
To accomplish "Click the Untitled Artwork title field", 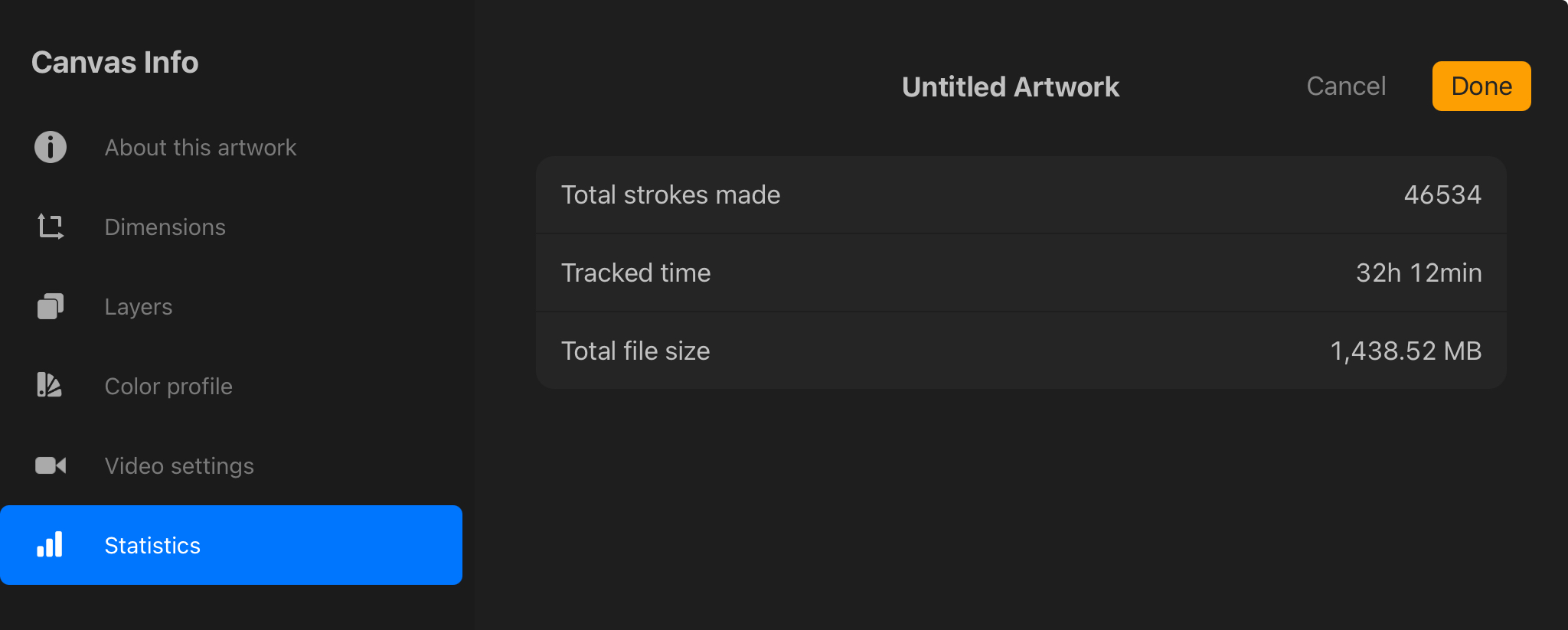I will 1011,87.
